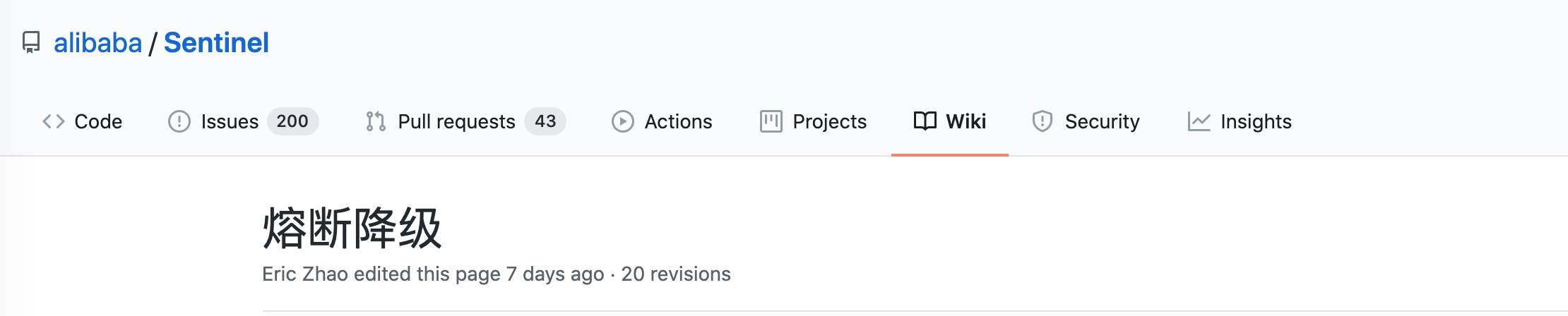Image resolution: width=1568 pixels, height=316 pixels.
Task: Click the Wiki open-book icon
Action: [x=925, y=121]
